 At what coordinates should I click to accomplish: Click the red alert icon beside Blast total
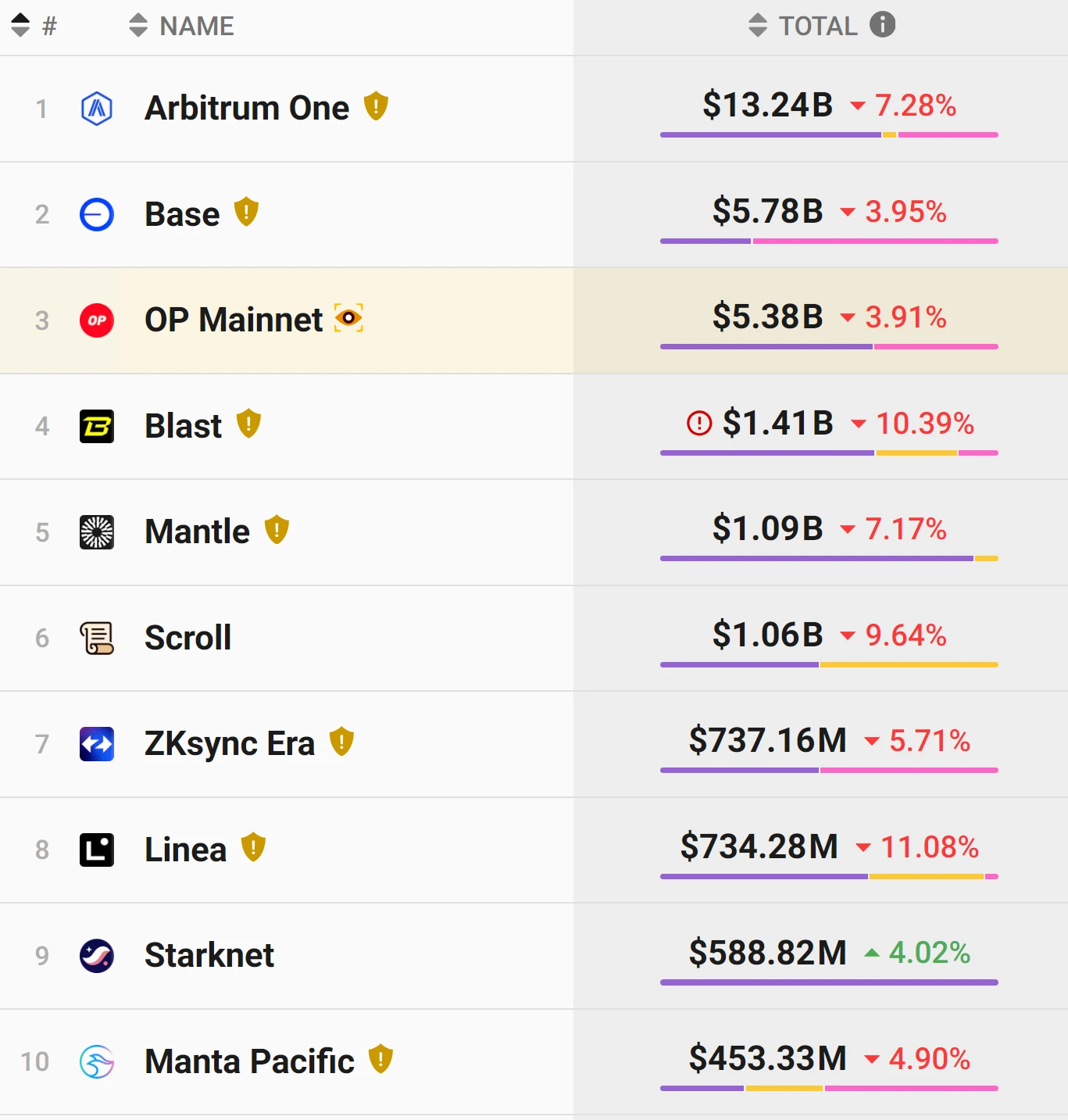(x=699, y=424)
